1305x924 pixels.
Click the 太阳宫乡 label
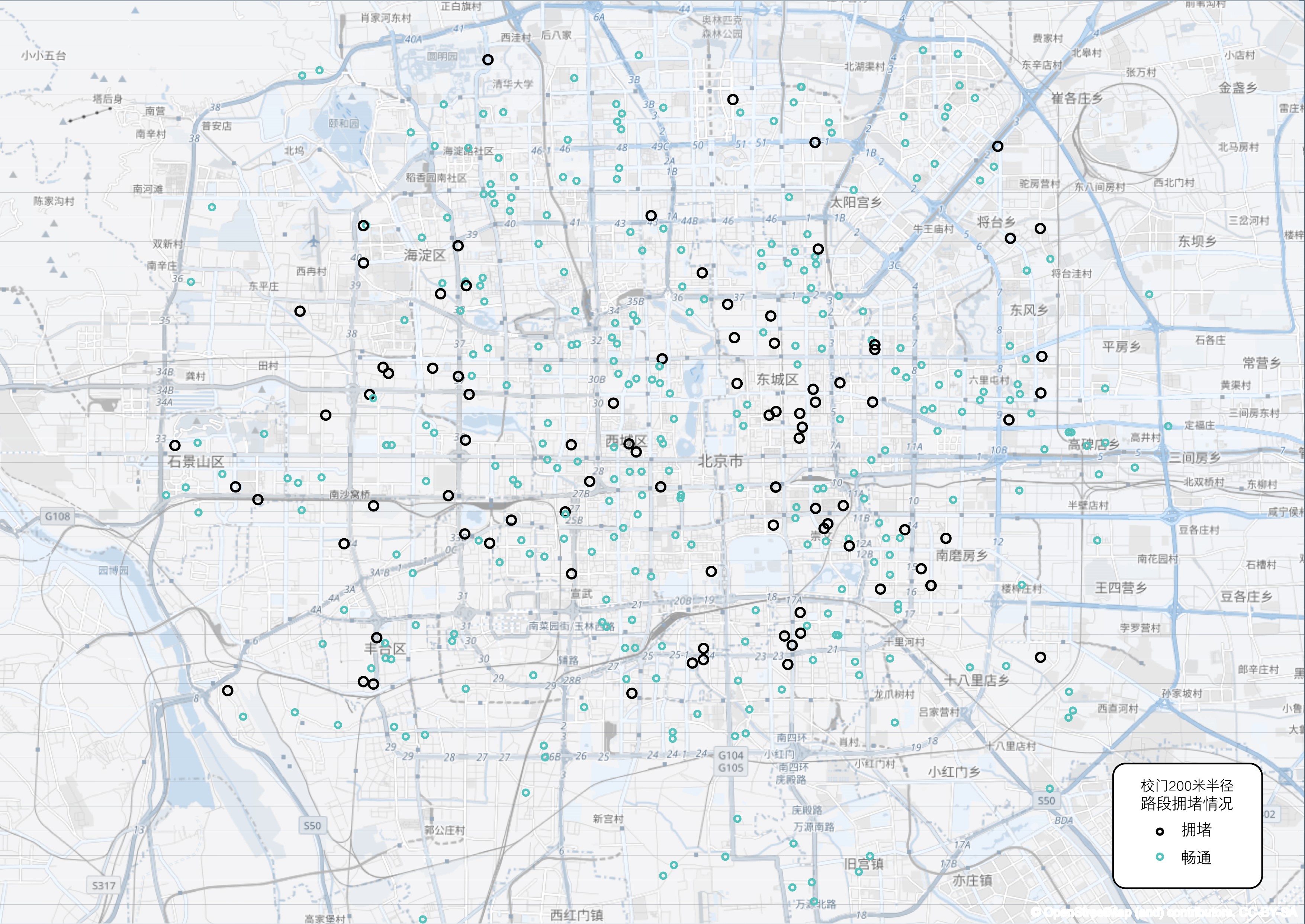pyautogui.click(x=856, y=203)
